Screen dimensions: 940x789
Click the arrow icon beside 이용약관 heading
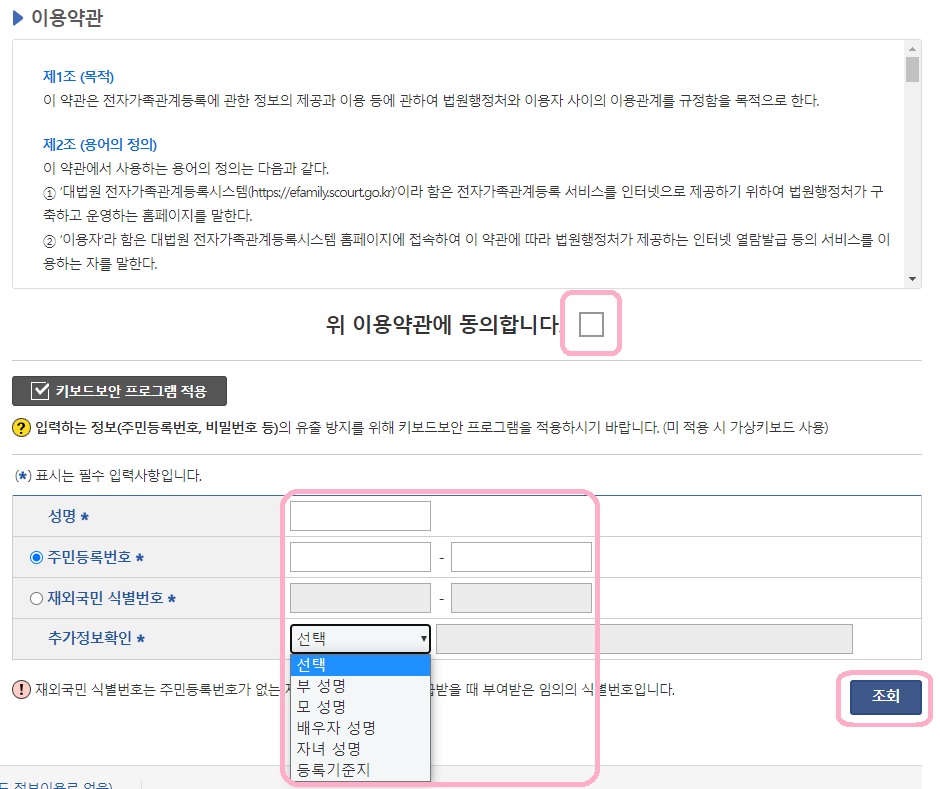[x=20, y=18]
